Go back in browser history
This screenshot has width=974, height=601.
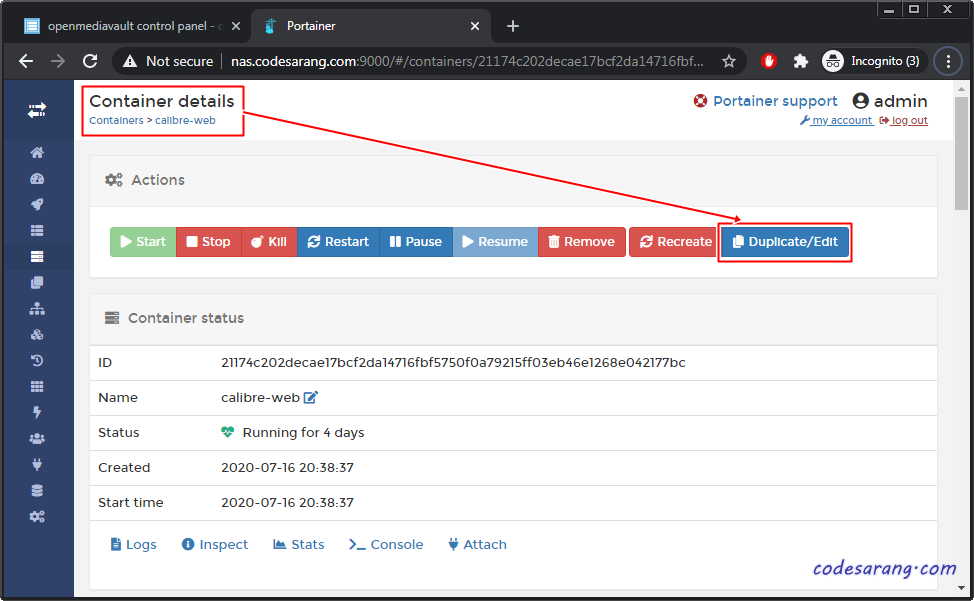(26, 61)
